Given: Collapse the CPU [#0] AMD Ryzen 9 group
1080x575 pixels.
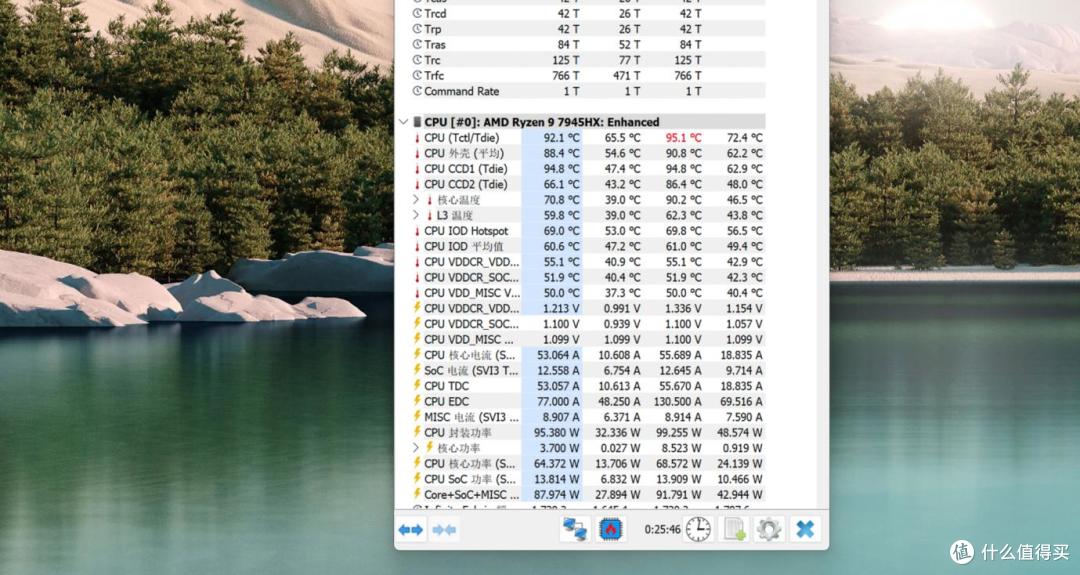Looking at the screenshot, I should (403, 122).
